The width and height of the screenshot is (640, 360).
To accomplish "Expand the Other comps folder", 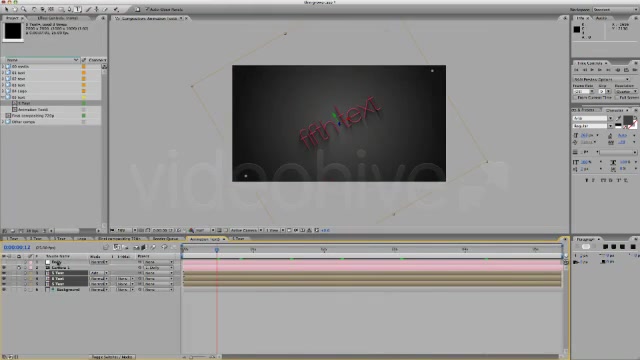I will 3,122.
